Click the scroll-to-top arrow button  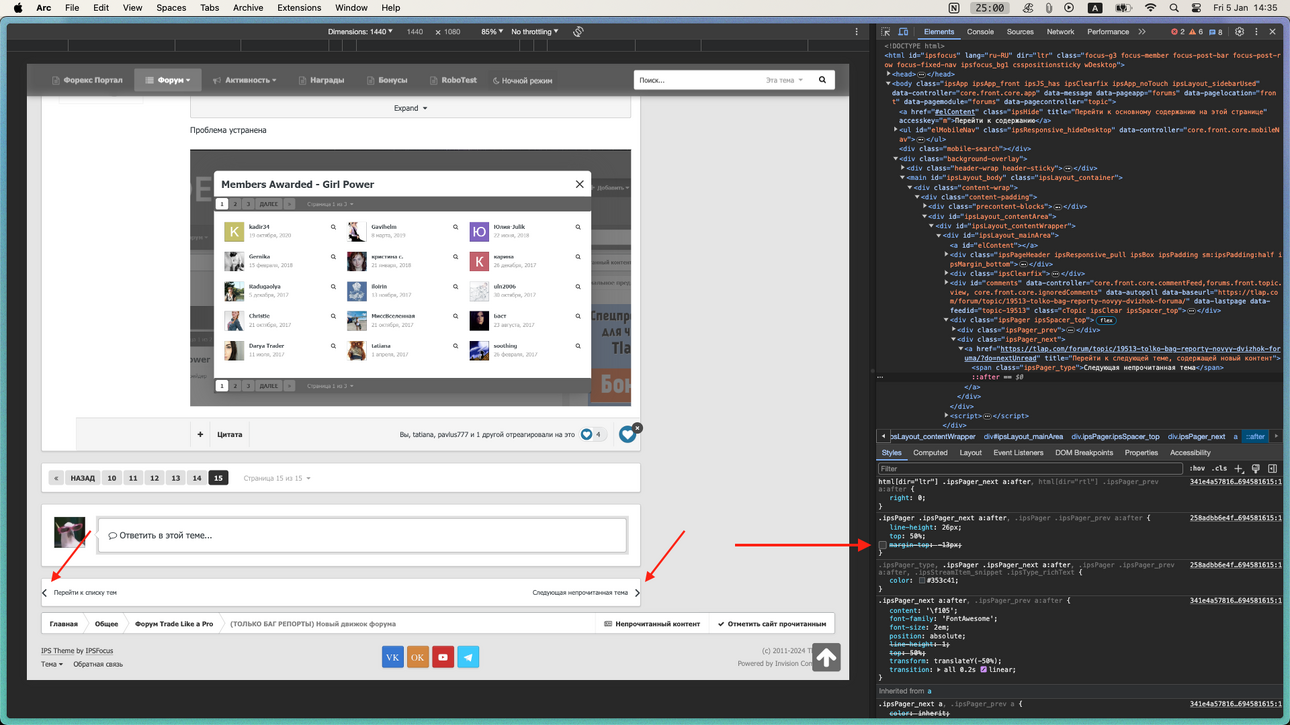coord(826,657)
